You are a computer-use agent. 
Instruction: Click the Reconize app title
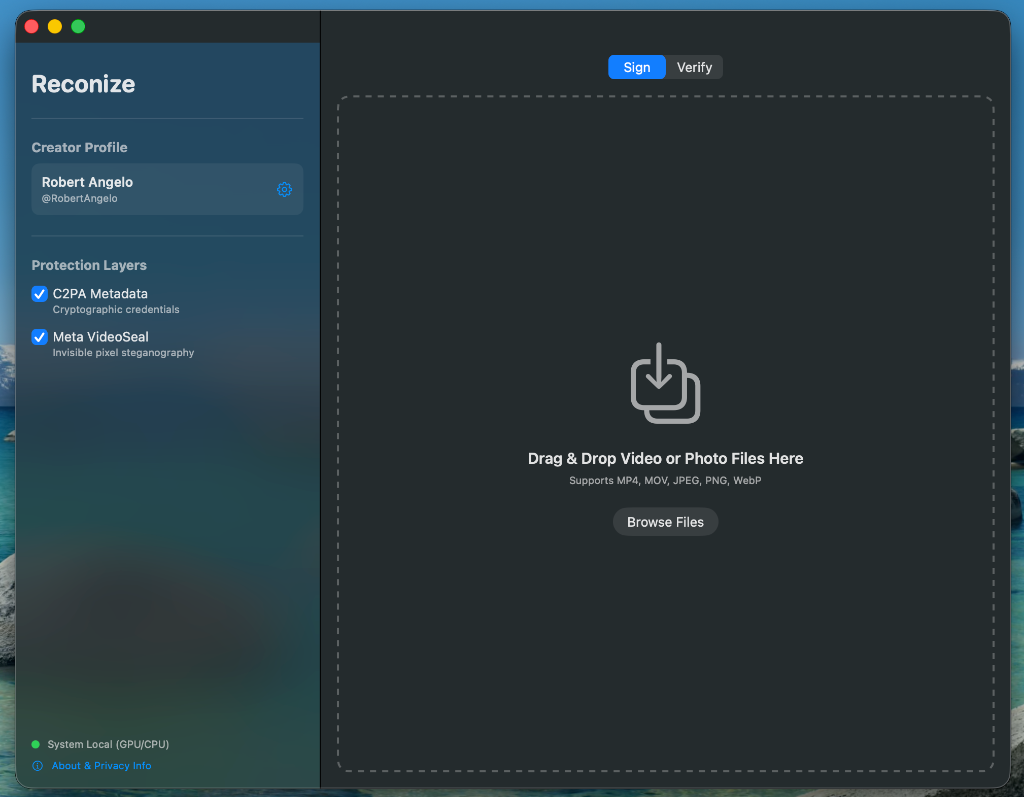(84, 84)
